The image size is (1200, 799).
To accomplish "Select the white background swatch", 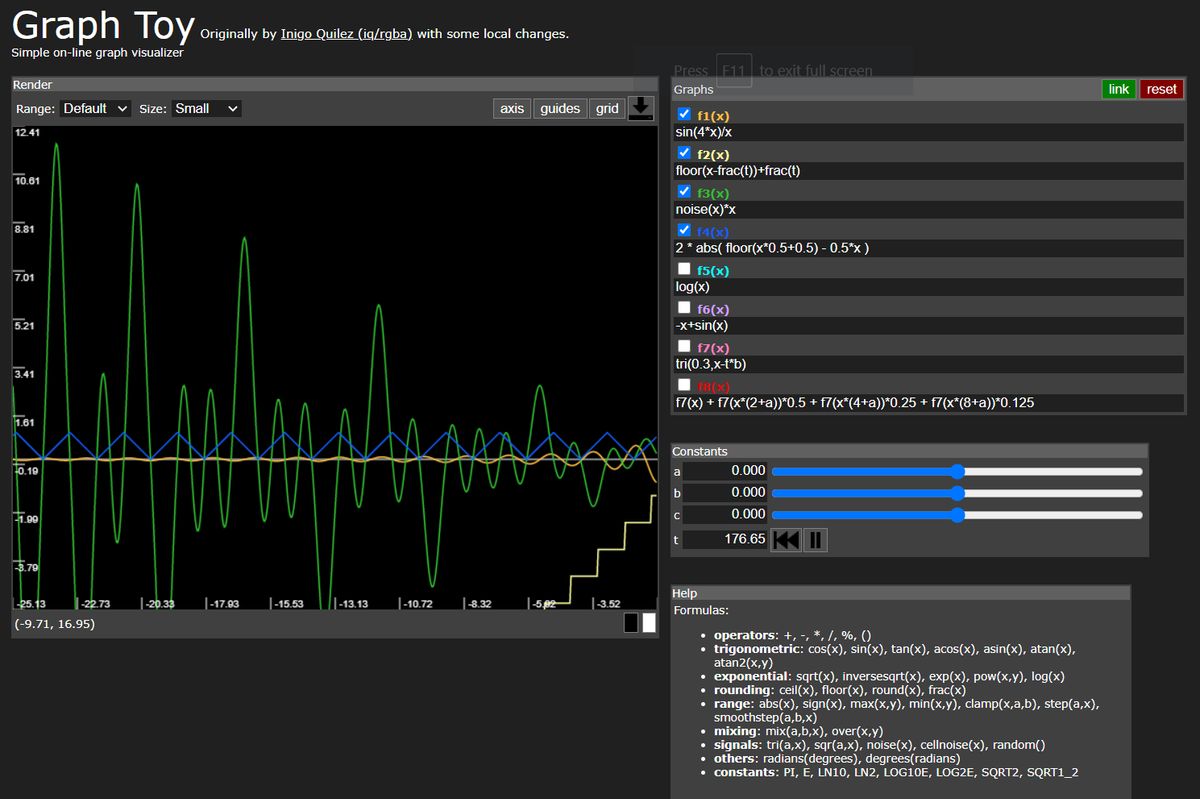I will pyautogui.click(x=649, y=623).
